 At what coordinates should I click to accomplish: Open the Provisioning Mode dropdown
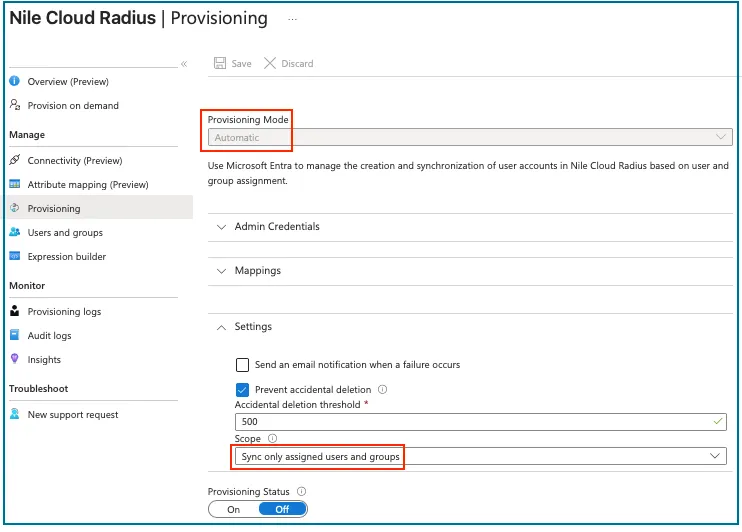pyautogui.click(x=470, y=137)
